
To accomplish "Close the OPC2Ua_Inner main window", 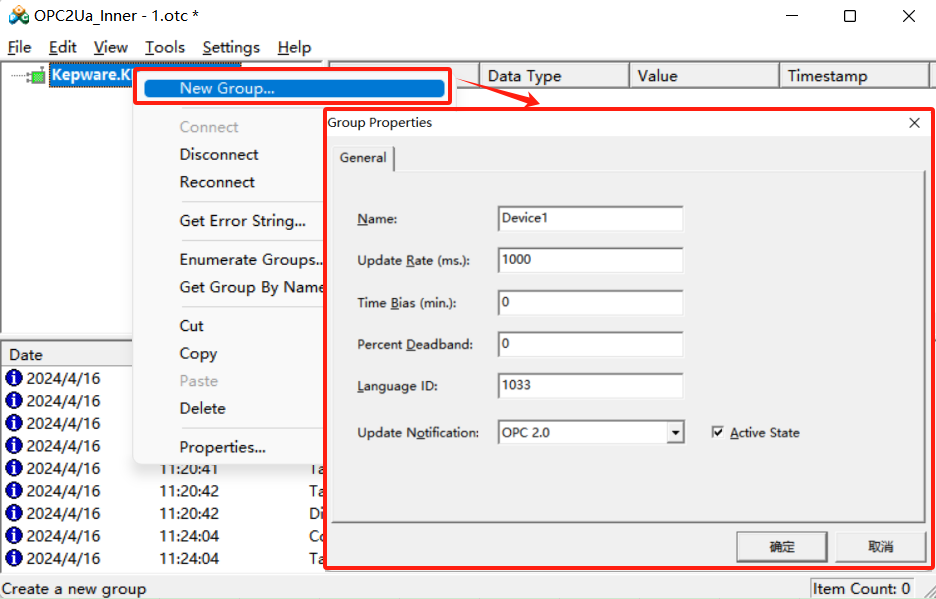I will [x=909, y=16].
